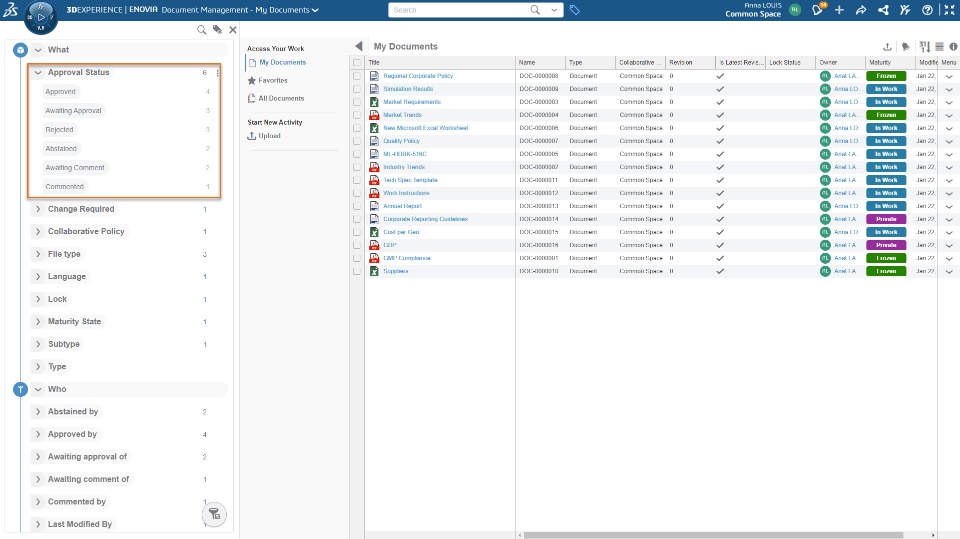This screenshot has width=960, height=539.
Task: Click the collapse fullscreen arrows icon
Action: (x=949, y=10)
